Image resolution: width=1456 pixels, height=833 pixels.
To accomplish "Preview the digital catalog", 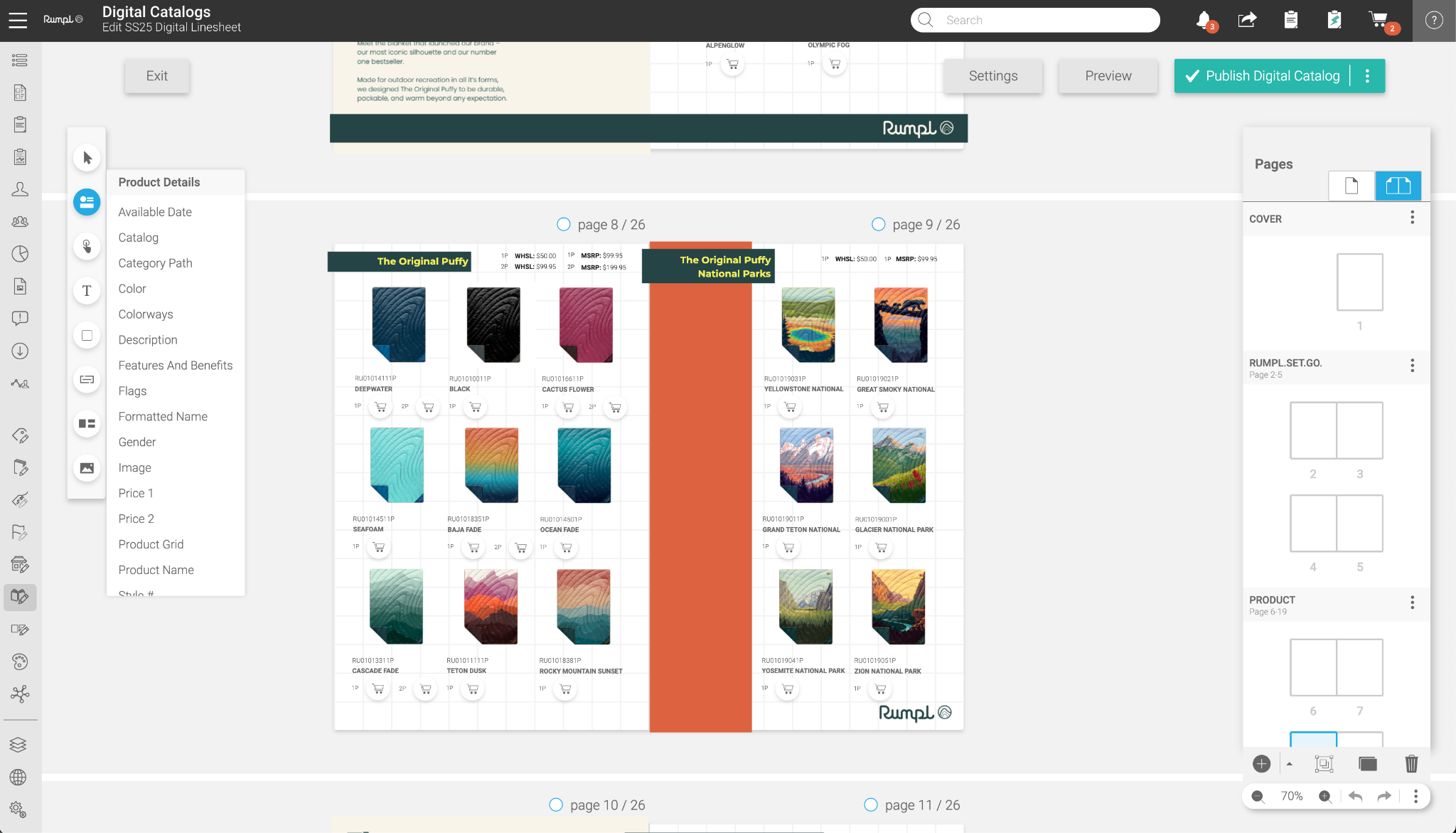I will click(1108, 76).
